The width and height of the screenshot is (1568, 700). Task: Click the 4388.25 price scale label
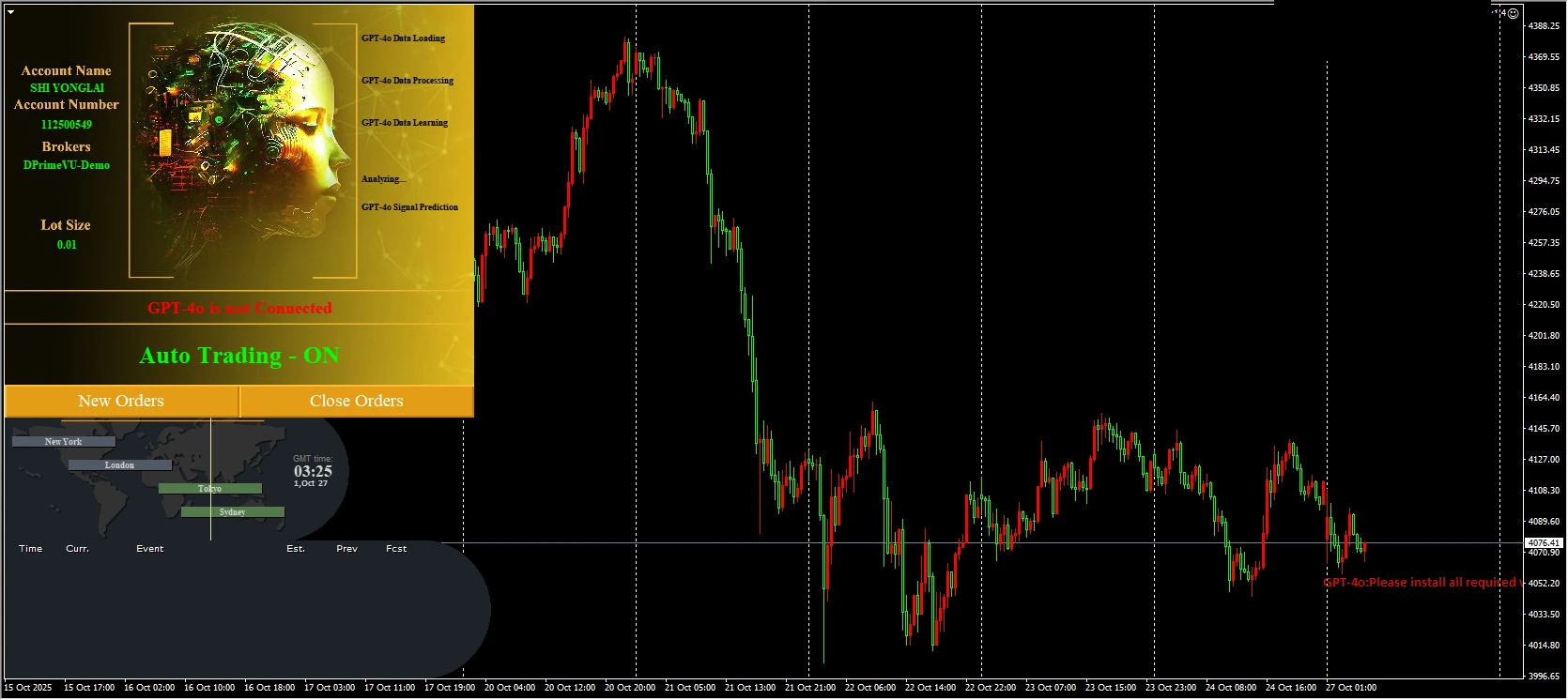coord(1544,26)
